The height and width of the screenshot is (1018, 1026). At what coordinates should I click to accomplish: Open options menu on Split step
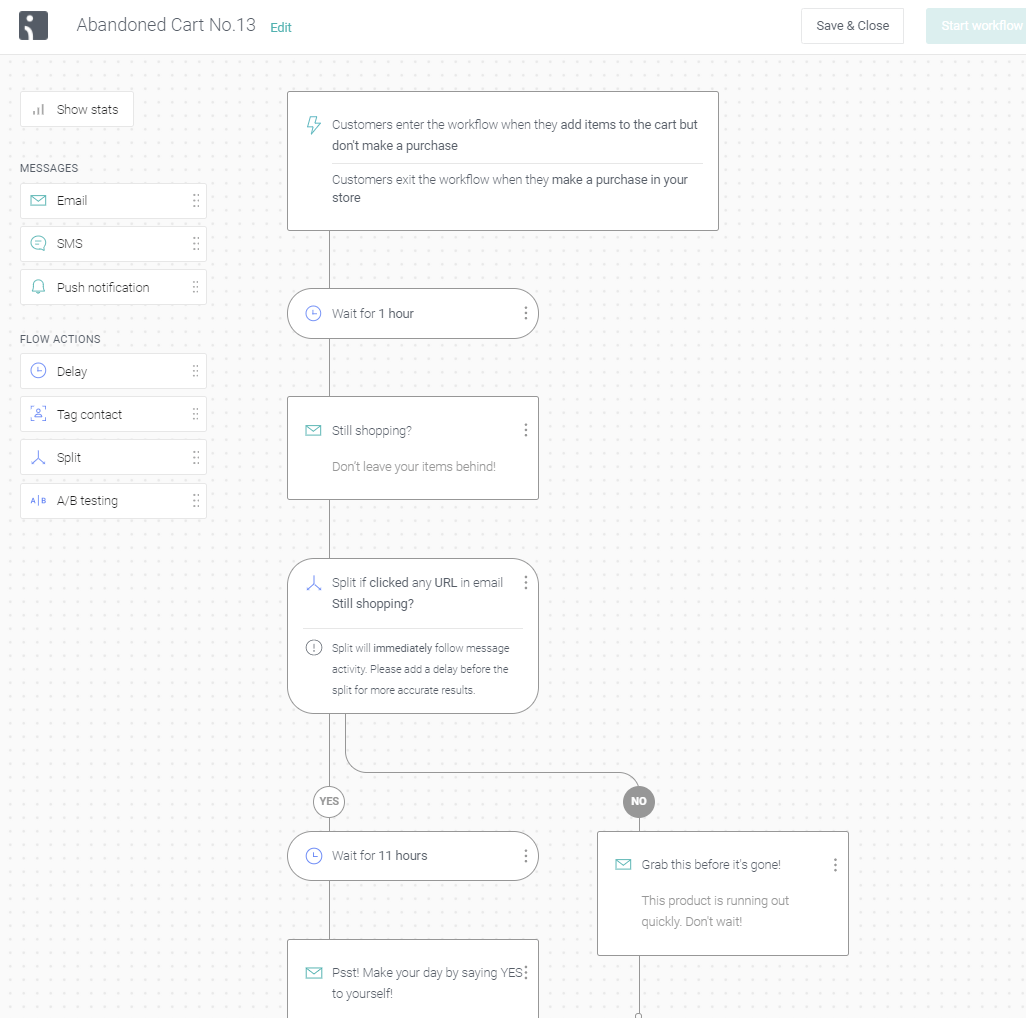point(525,583)
